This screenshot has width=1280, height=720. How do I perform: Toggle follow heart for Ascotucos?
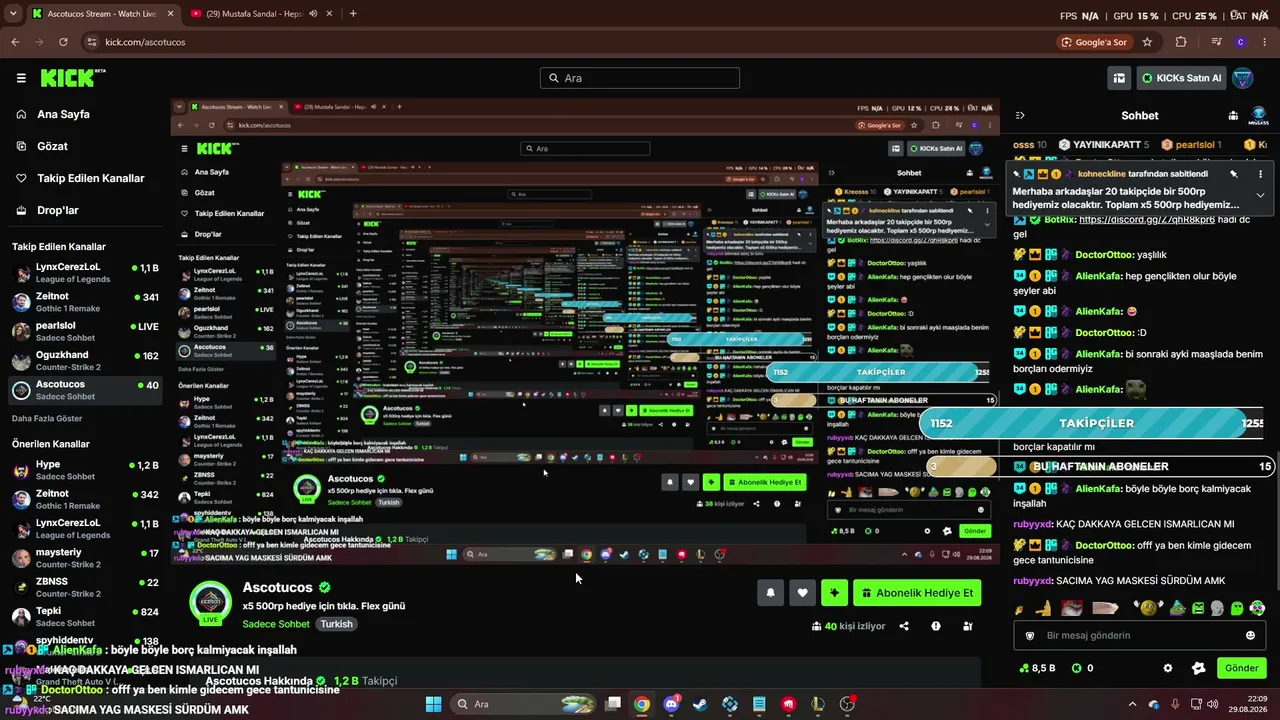[x=802, y=593]
